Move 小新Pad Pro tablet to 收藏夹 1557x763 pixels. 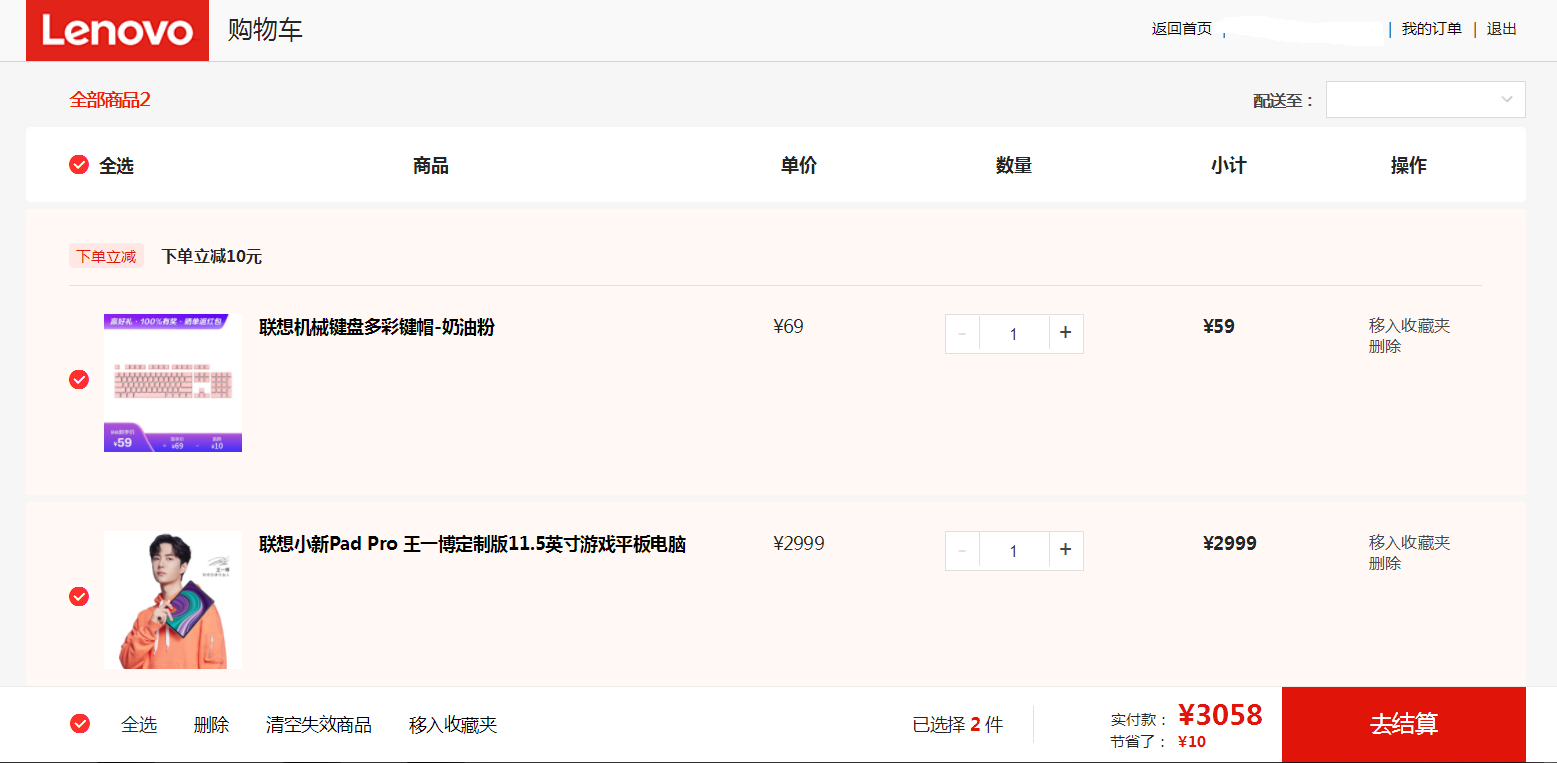point(1409,543)
